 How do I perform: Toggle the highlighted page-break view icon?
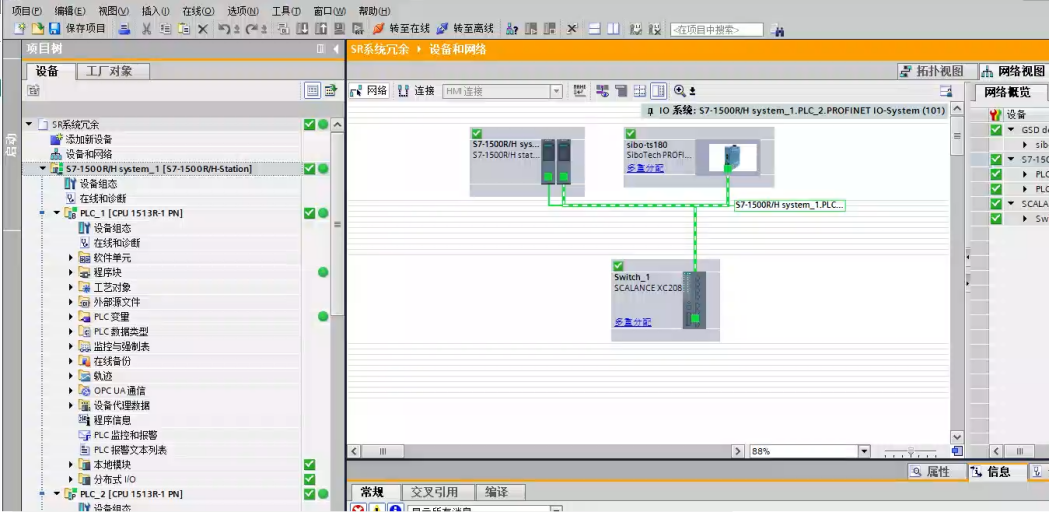pyautogui.click(x=658, y=91)
